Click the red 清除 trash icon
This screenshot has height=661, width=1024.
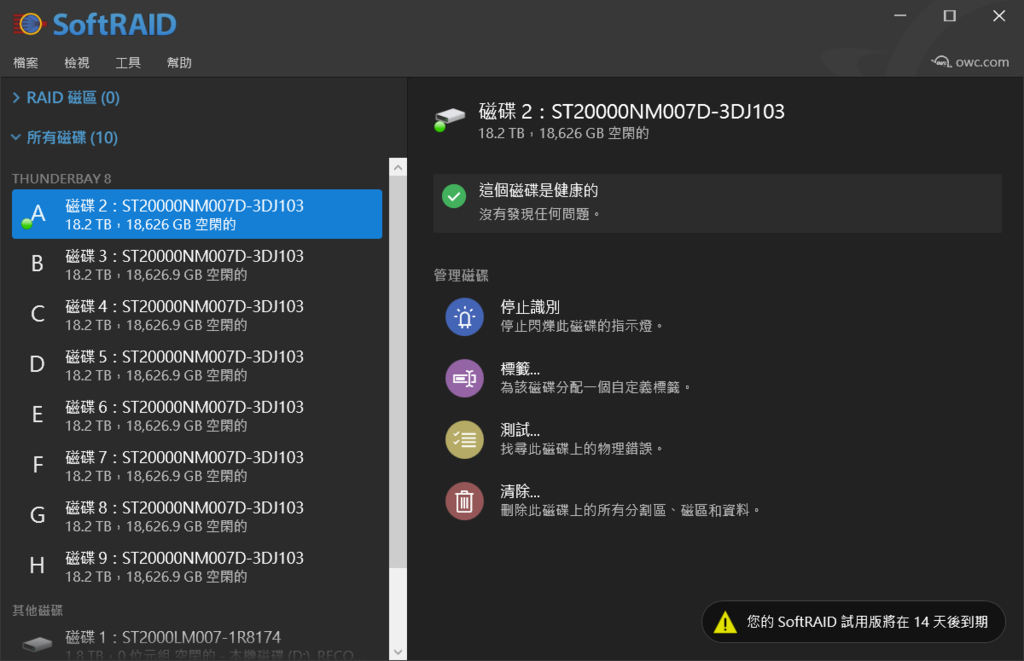click(x=464, y=501)
